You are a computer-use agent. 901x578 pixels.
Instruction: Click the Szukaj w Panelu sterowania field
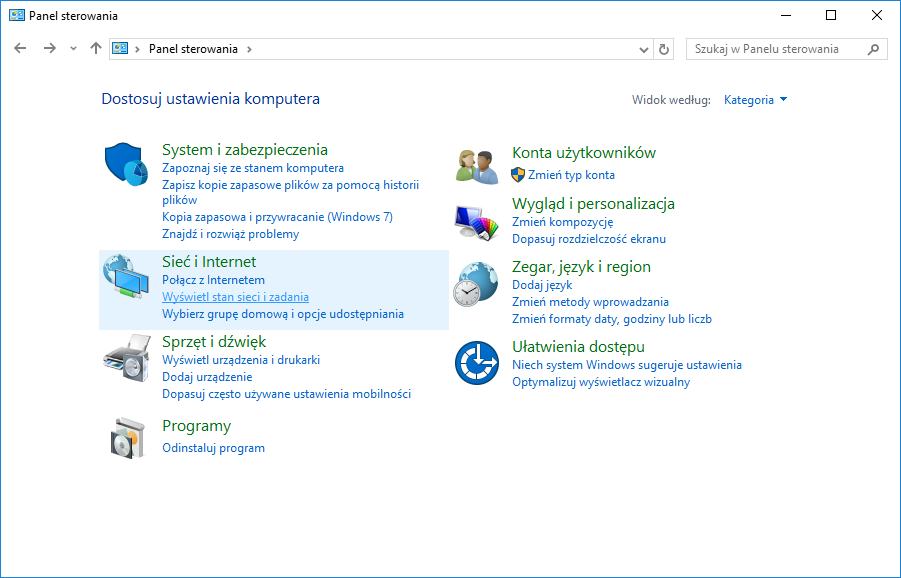point(775,49)
